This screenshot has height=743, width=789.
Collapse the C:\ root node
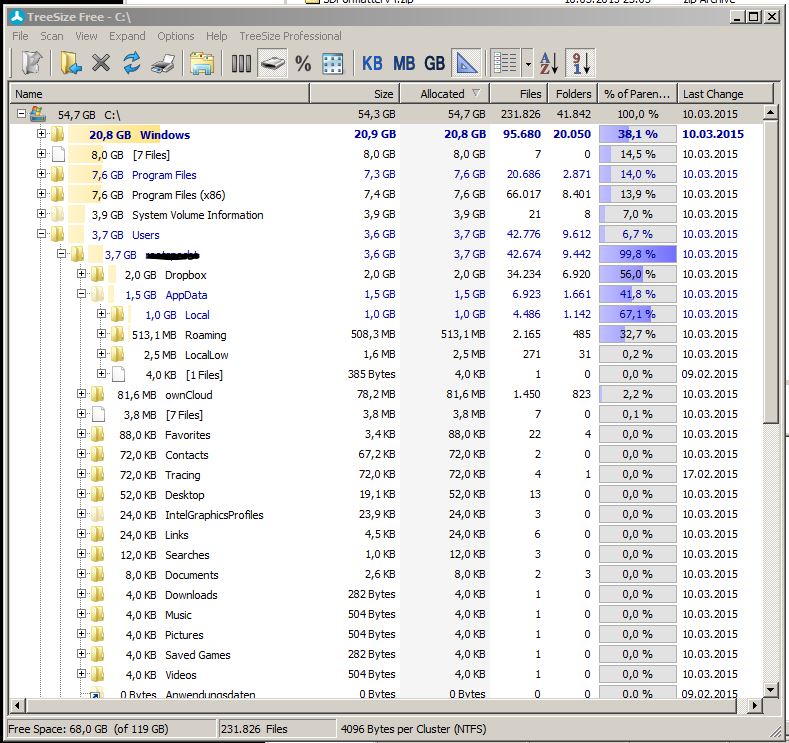tap(21, 114)
